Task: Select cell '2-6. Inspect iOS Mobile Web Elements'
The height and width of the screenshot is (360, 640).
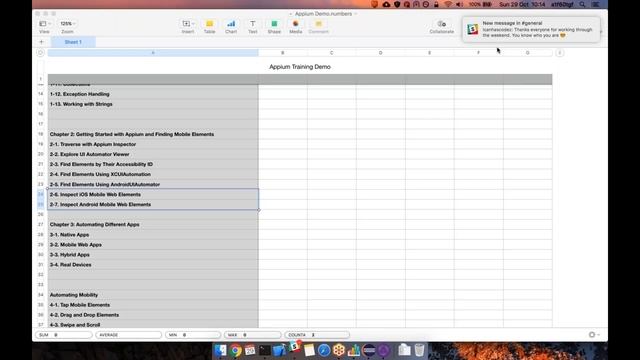Action: (x=153, y=194)
